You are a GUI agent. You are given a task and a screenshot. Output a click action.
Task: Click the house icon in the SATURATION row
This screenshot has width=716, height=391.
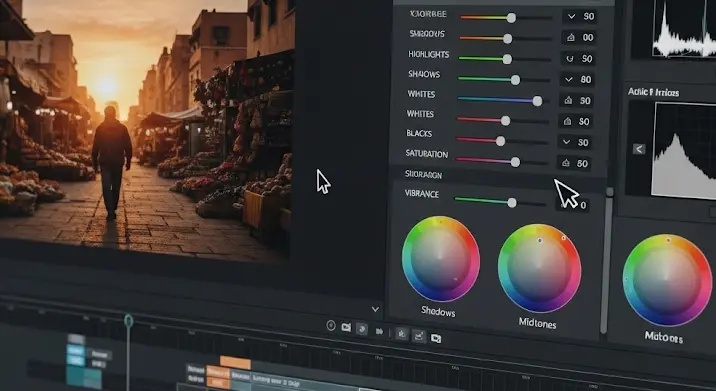(566, 163)
